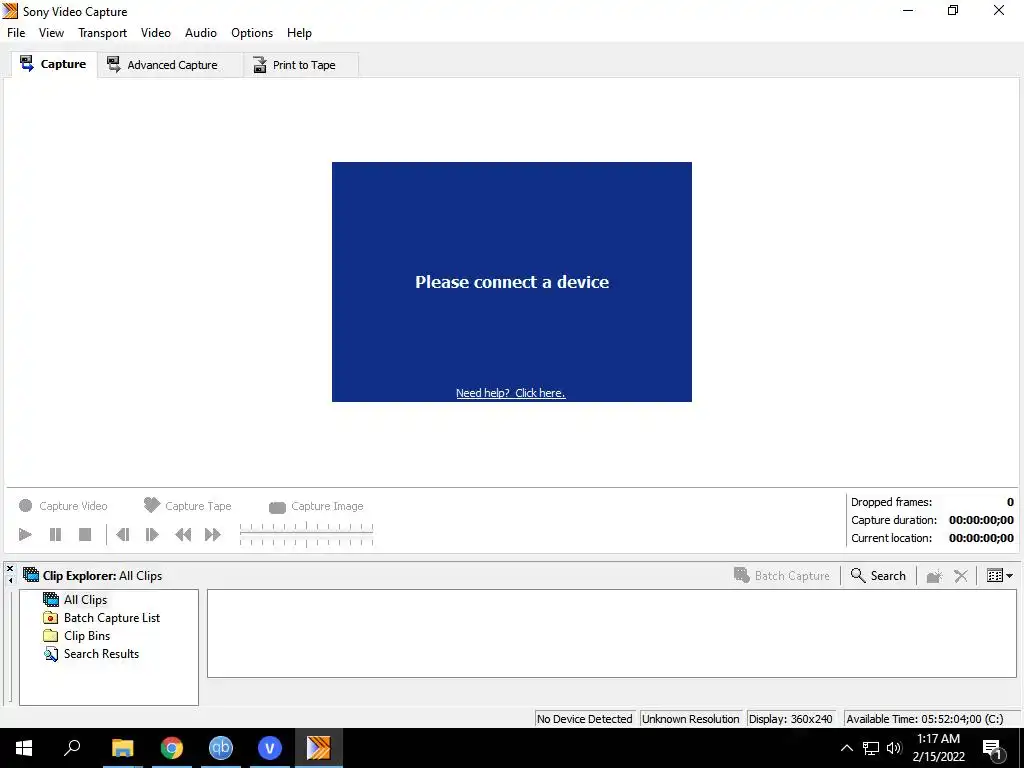Image resolution: width=1024 pixels, height=768 pixels.
Task: Click the taskbar clock showing 1:17 AM
Action: tap(938, 748)
